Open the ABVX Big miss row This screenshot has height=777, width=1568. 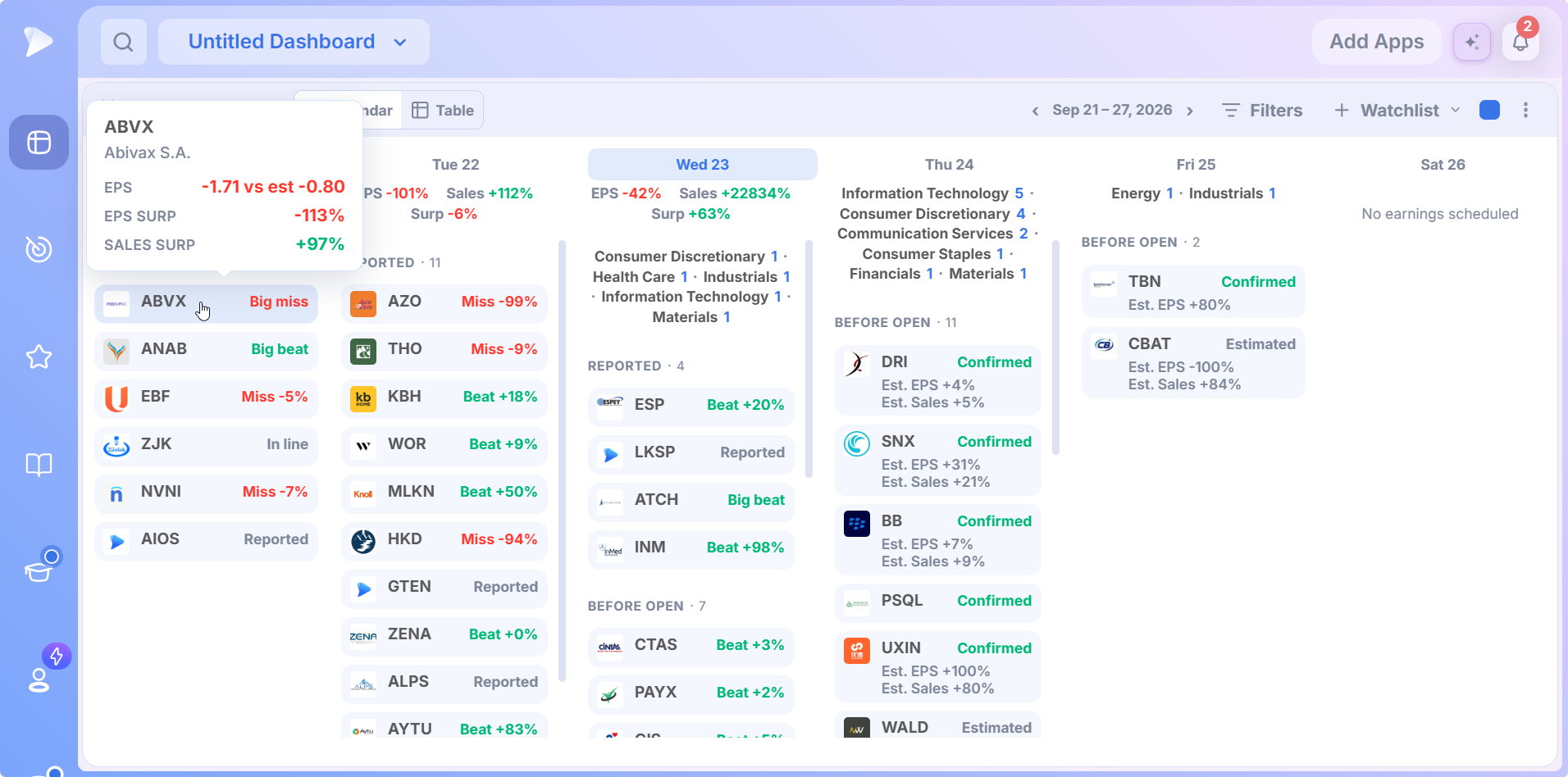pos(206,304)
